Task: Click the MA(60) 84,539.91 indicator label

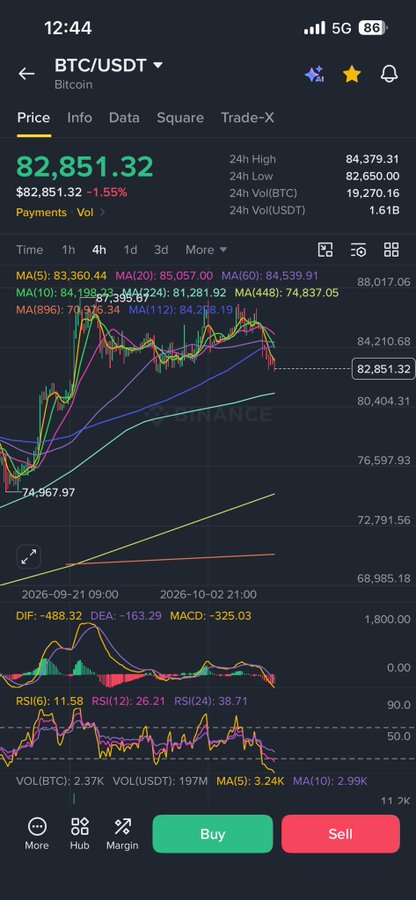Action: (270, 276)
